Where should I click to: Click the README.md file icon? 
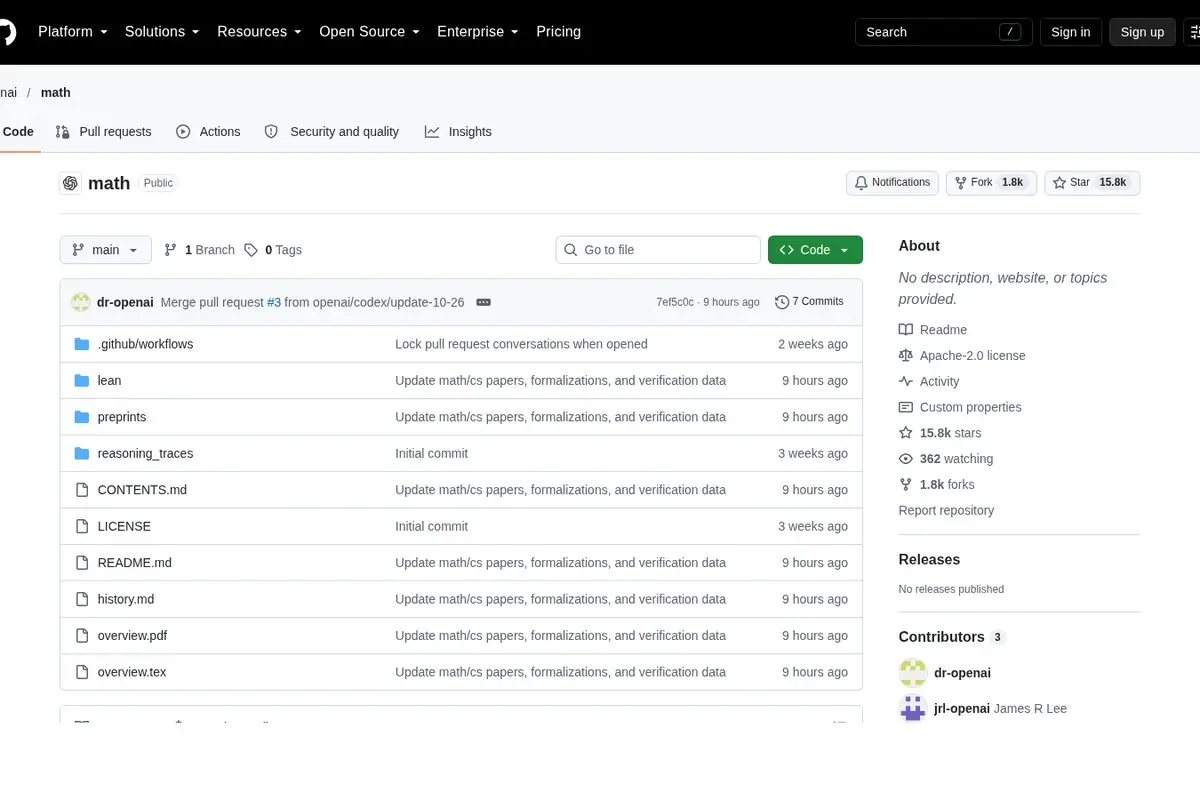coord(82,563)
